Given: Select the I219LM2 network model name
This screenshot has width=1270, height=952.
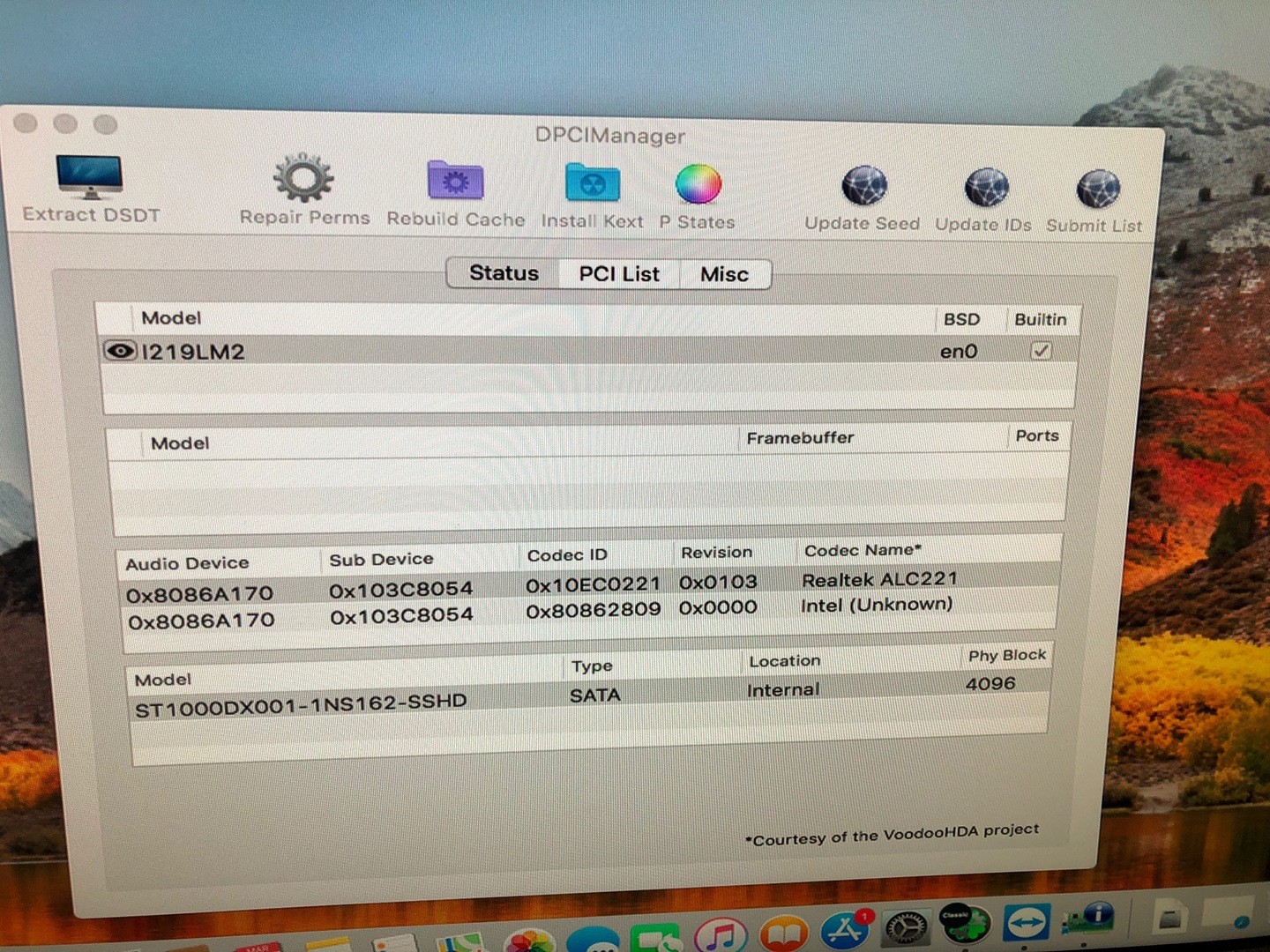Looking at the screenshot, I should point(193,352).
